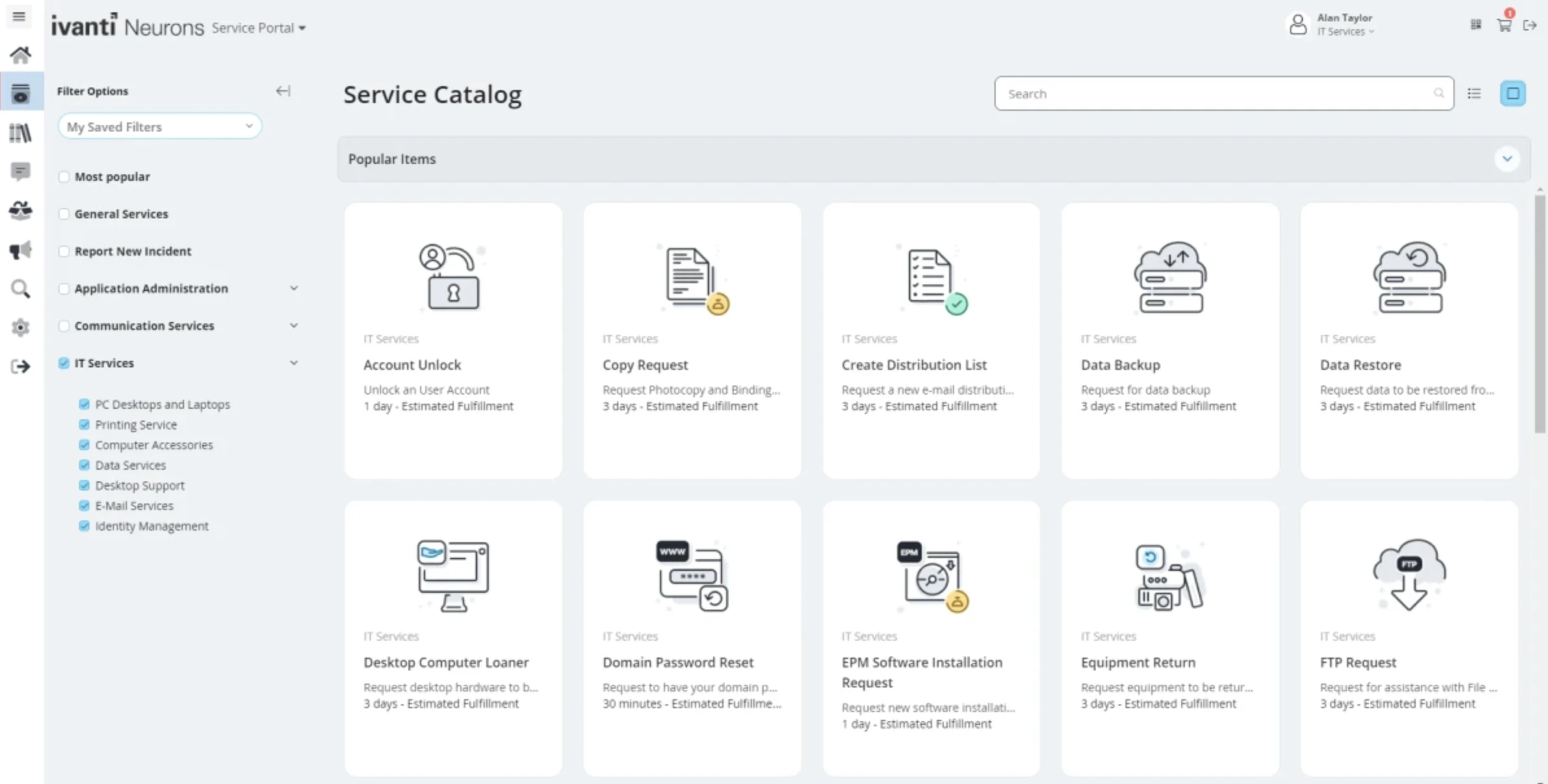The height and width of the screenshot is (784, 1548).
Task: Uncheck the Desktop Support filter
Action: point(84,485)
